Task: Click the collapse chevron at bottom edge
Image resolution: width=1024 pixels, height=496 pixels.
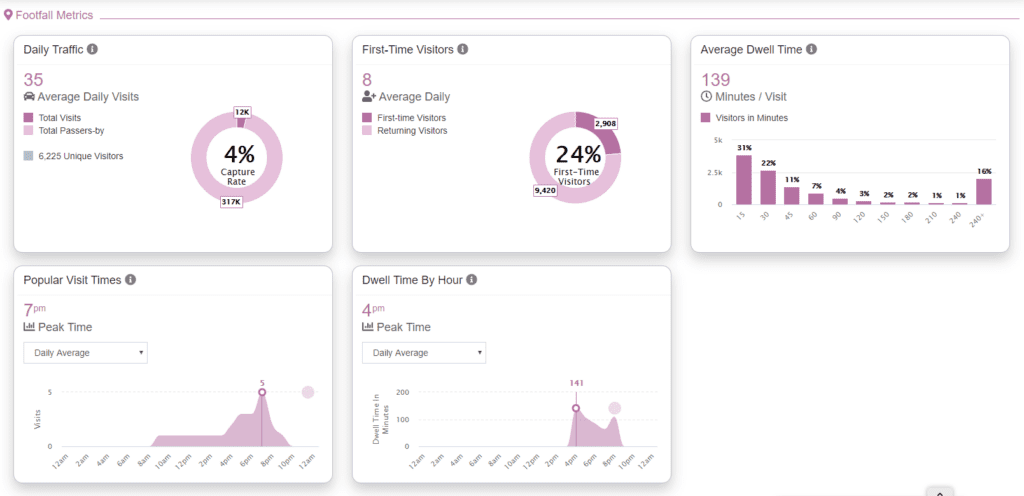Action: click(x=940, y=491)
